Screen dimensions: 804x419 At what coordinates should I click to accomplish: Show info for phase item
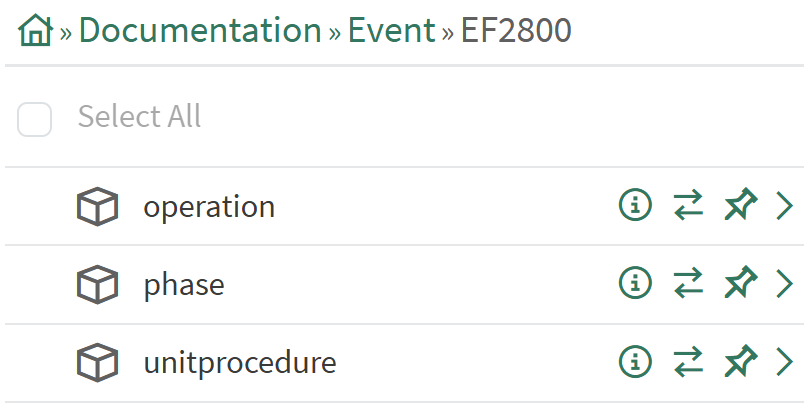635,284
